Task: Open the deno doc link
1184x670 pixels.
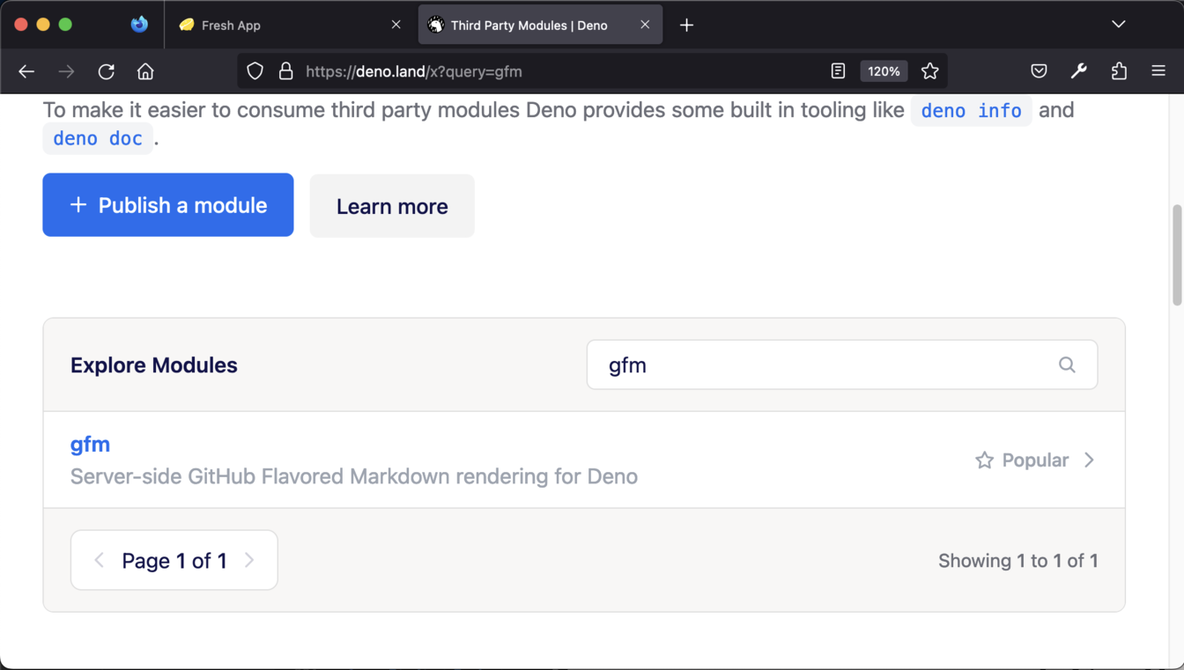Action: tap(97, 139)
